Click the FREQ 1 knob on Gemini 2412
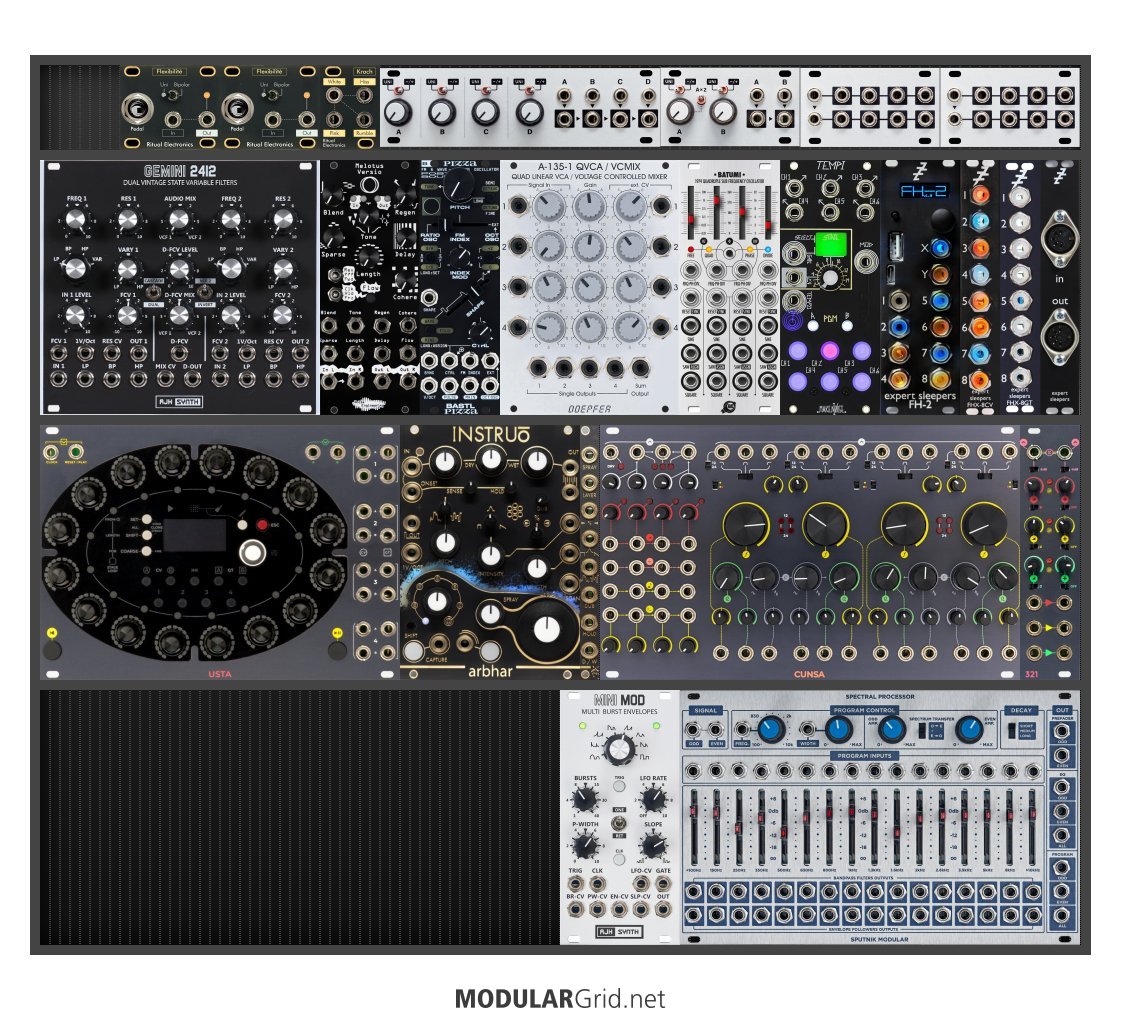This screenshot has height=1020, width=1121. pos(76,221)
